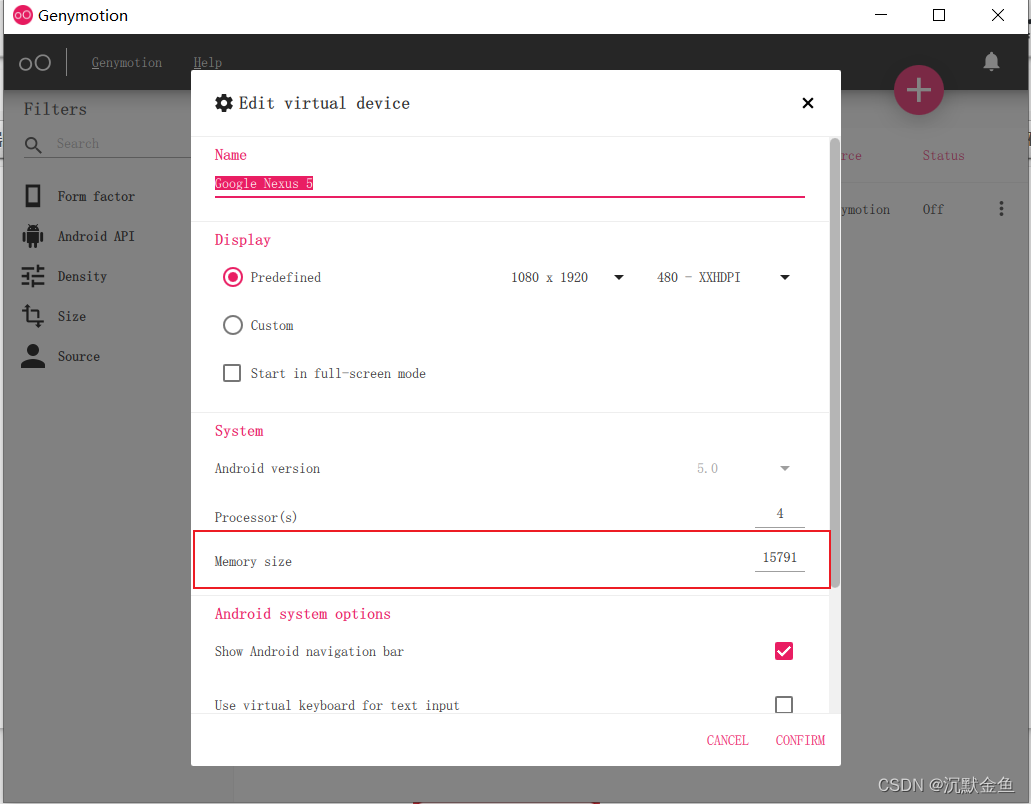Check Use virtual keyboard for text input
The height and width of the screenshot is (804, 1031).
(784, 705)
